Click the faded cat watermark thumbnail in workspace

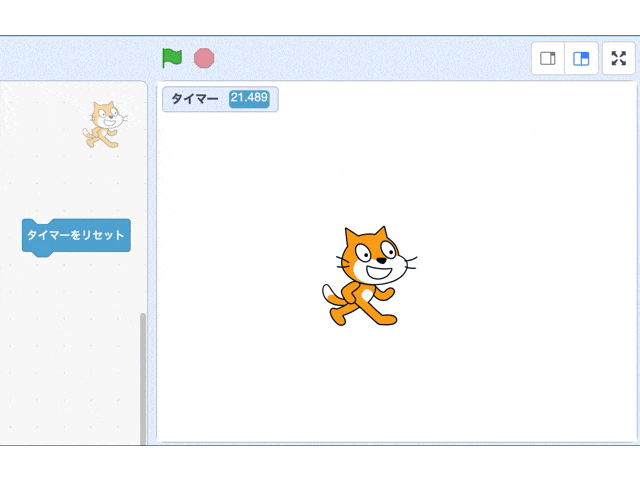pos(105,124)
